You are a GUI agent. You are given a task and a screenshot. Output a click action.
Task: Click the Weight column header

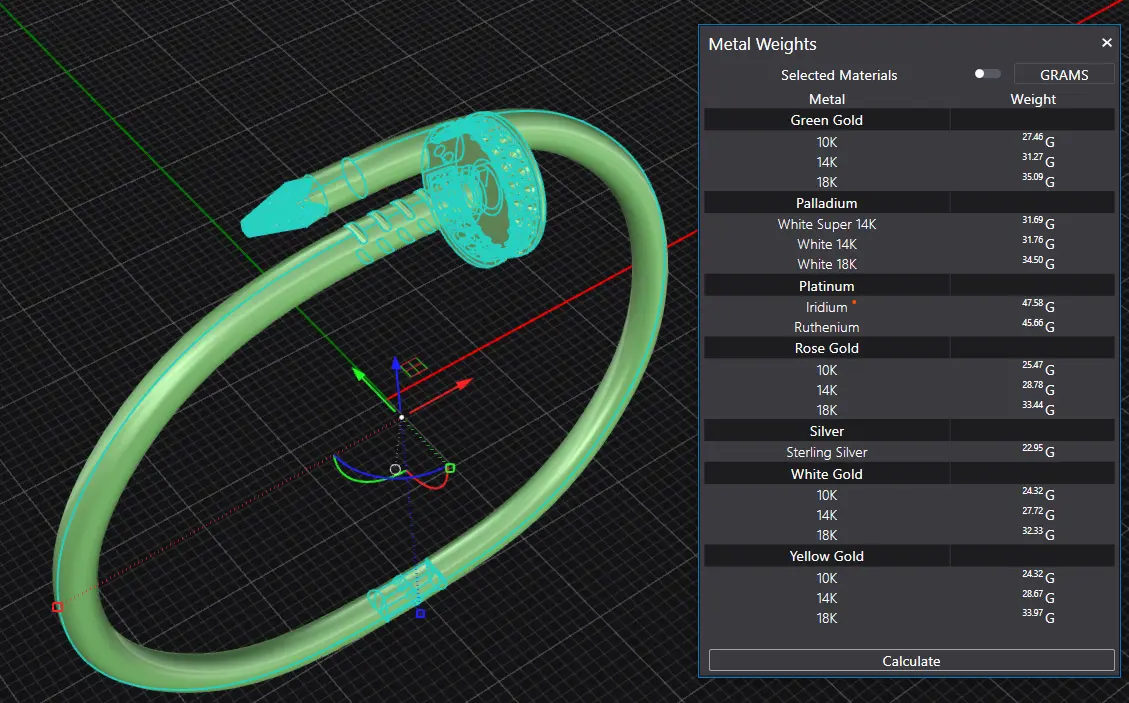1032,99
